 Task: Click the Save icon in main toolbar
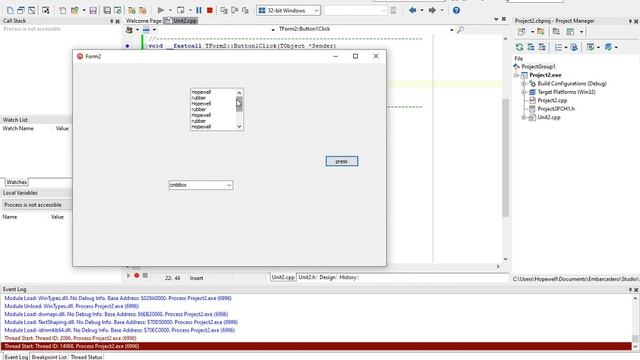pyautogui.click(x=93, y=10)
